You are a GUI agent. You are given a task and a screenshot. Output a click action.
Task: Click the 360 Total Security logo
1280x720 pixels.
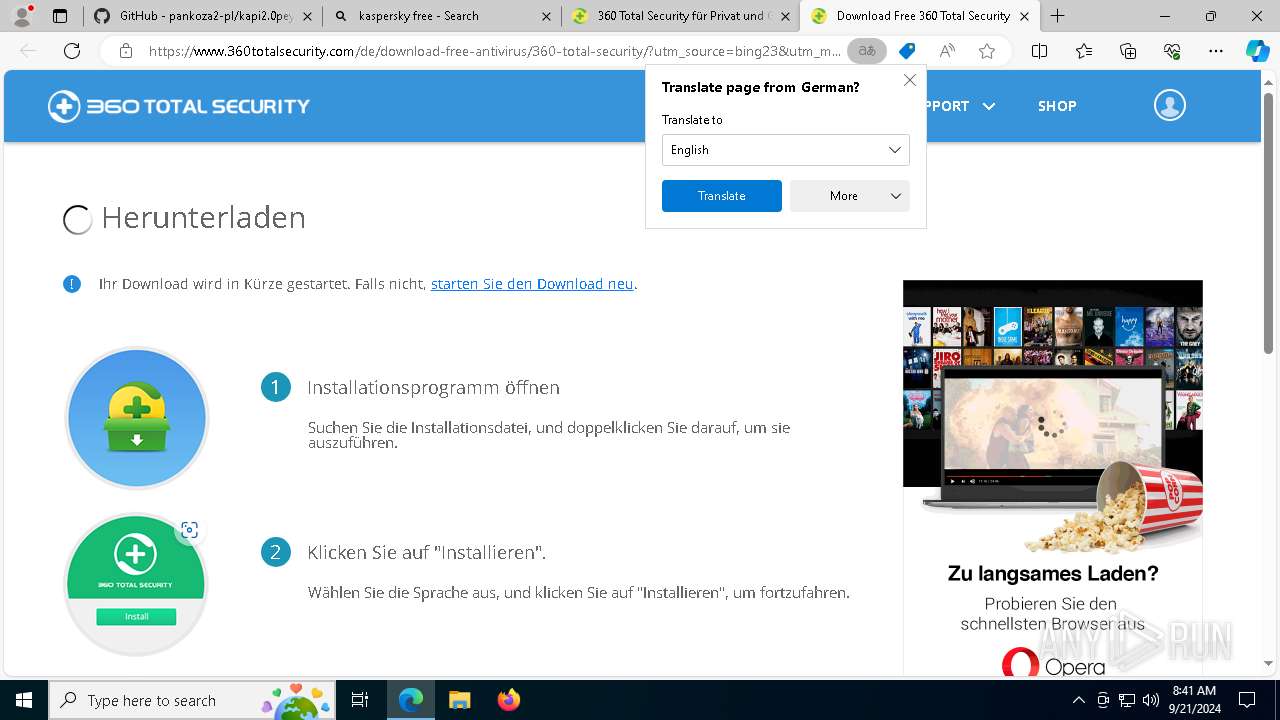(x=179, y=106)
